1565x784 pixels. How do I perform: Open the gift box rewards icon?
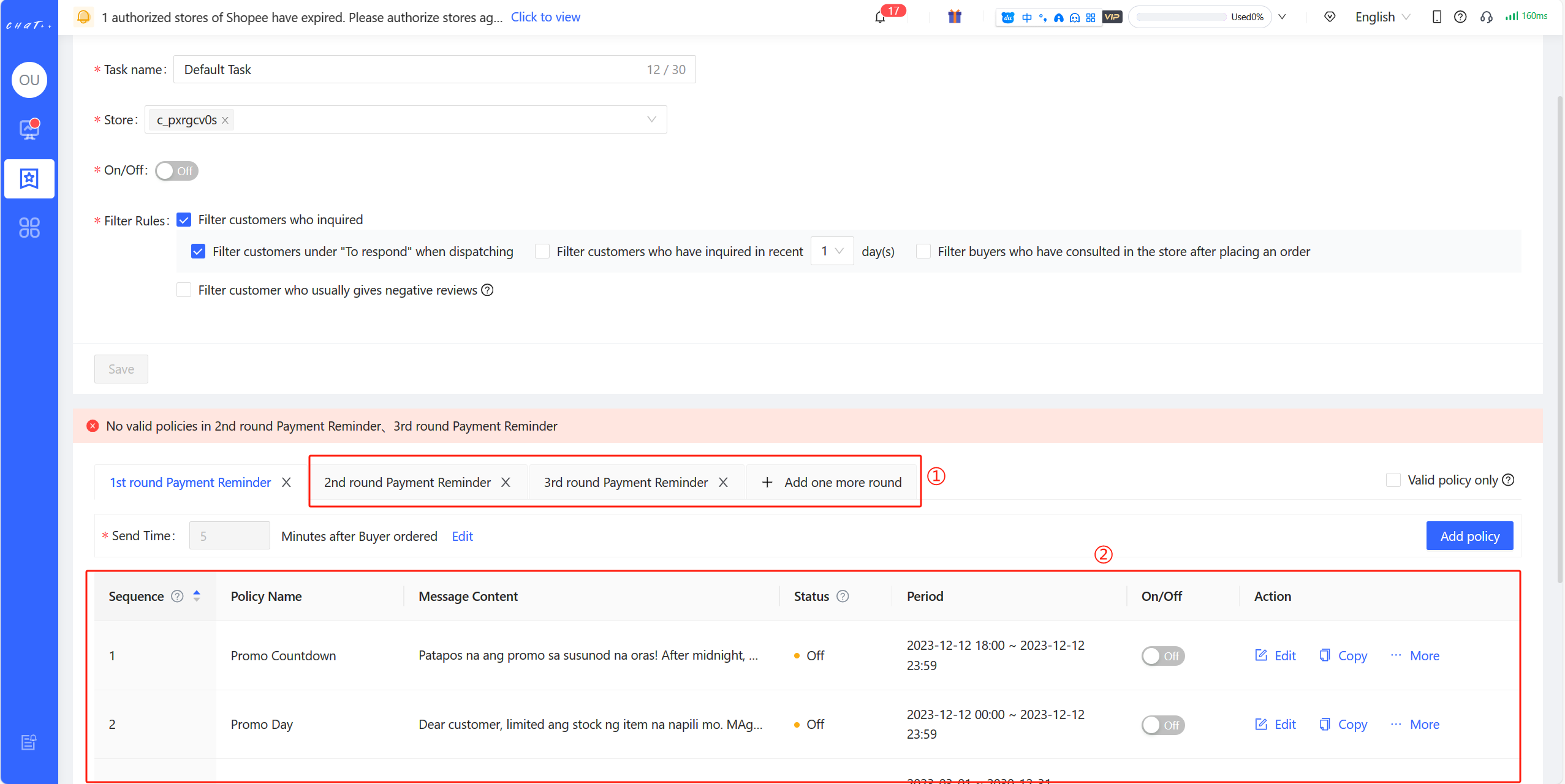(954, 17)
